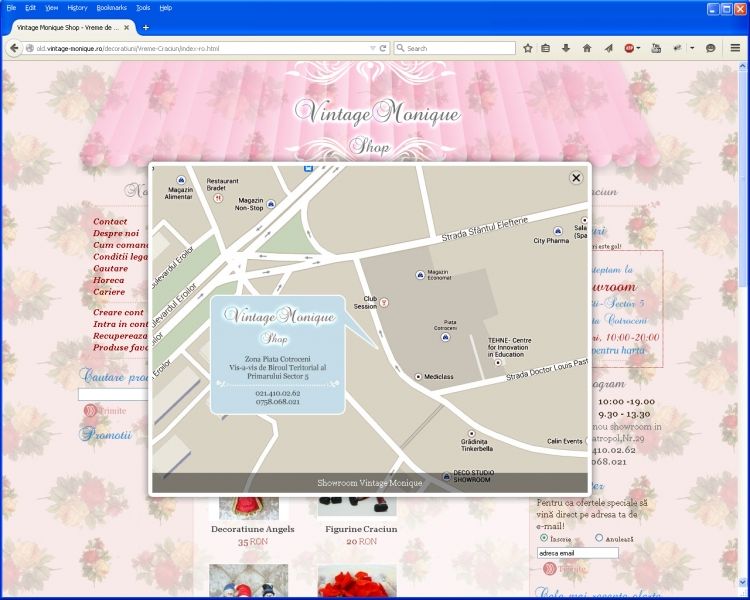Reload the page with the refresh icon

383,48
